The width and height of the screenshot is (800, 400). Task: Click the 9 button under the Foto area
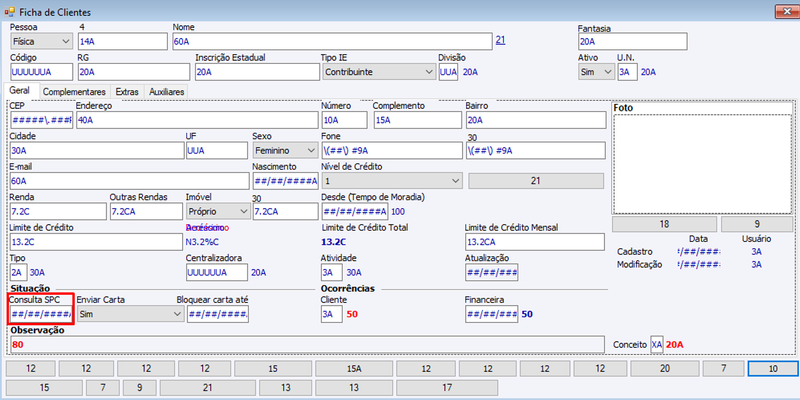(x=757, y=224)
